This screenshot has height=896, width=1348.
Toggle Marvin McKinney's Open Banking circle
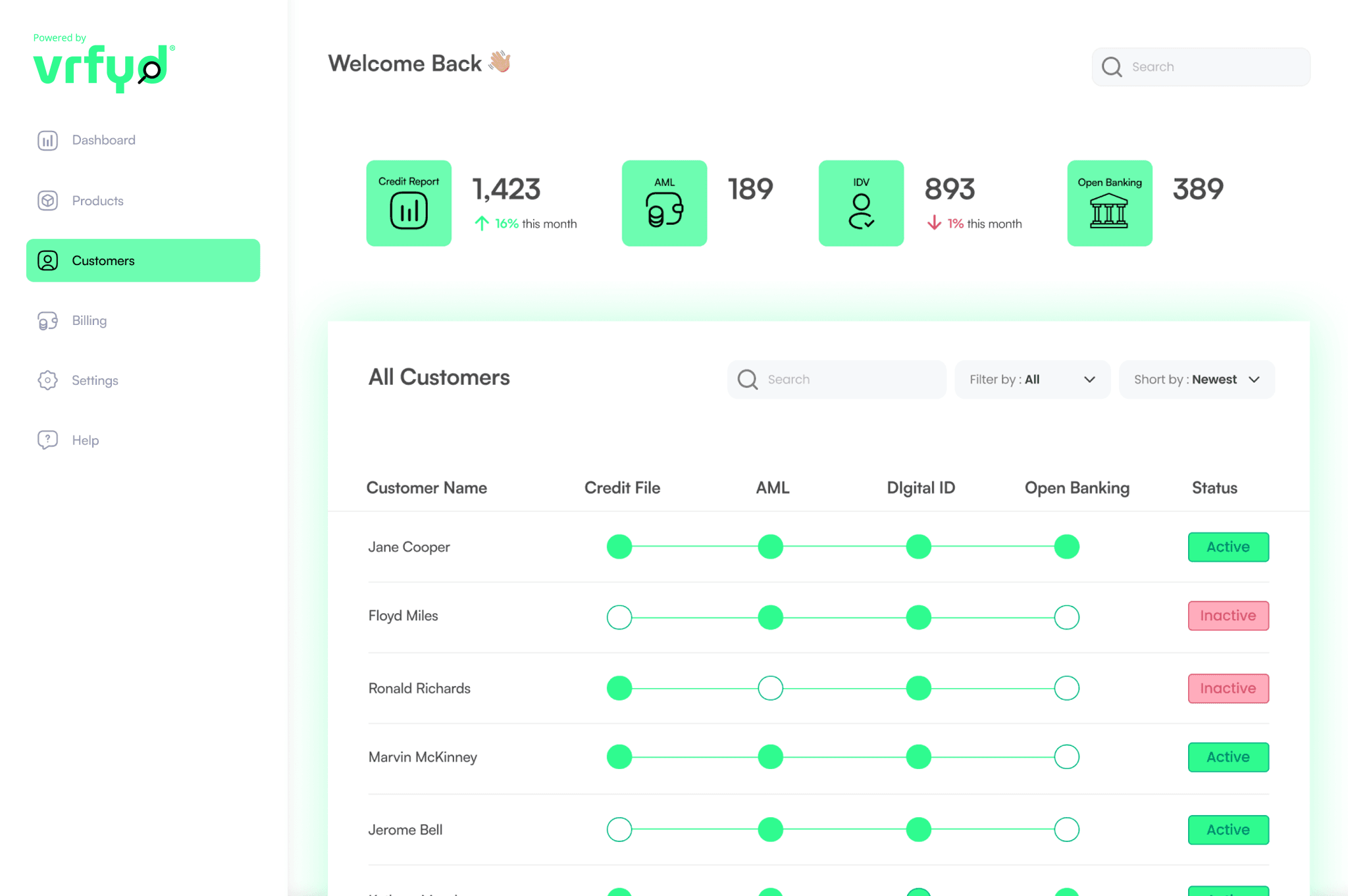[1066, 757]
